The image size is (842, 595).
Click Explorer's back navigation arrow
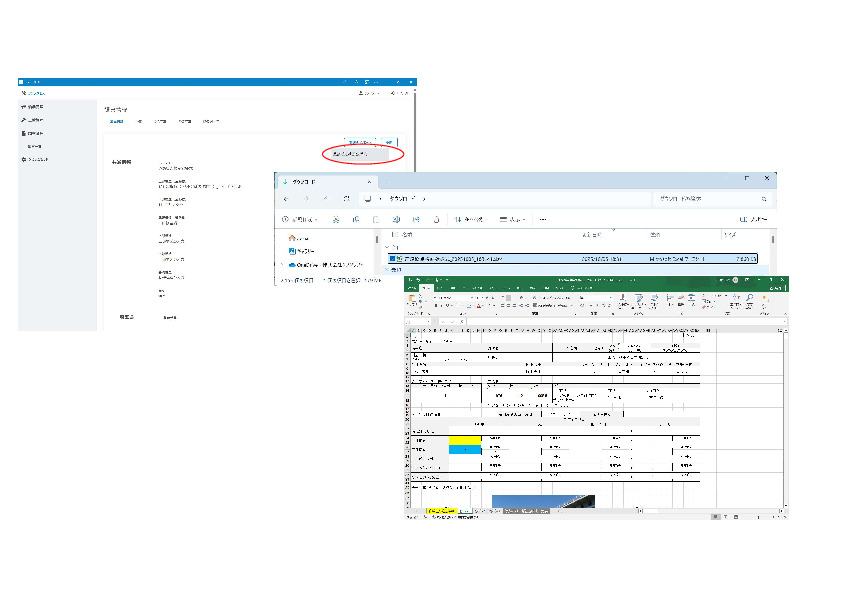(287, 199)
